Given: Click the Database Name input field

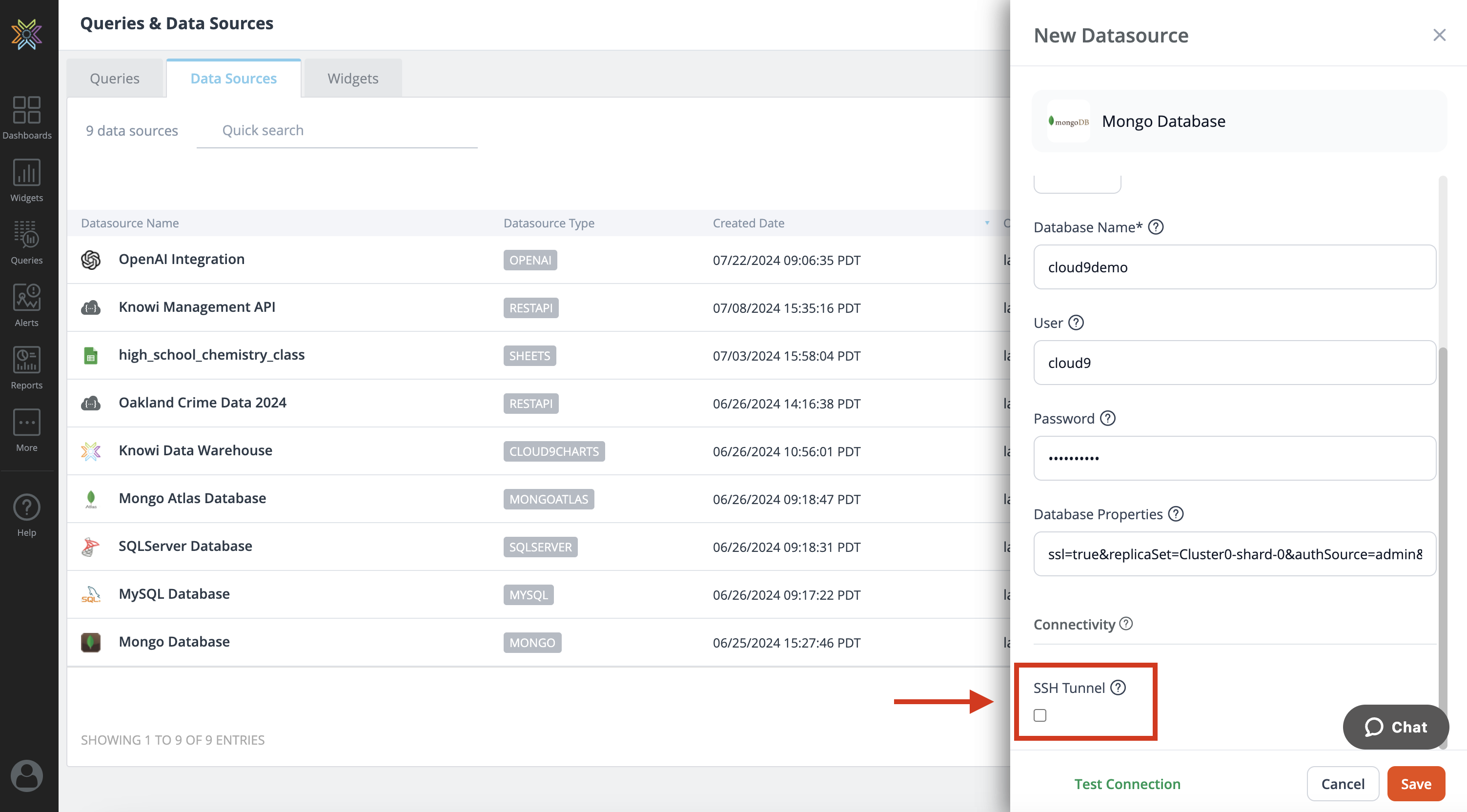Looking at the screenshot, I should (x=1234, y=267).
